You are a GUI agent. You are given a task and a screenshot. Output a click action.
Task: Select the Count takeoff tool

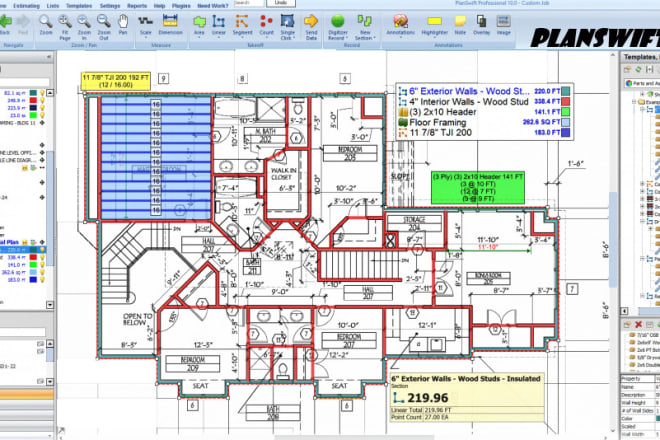click(266, 25)
